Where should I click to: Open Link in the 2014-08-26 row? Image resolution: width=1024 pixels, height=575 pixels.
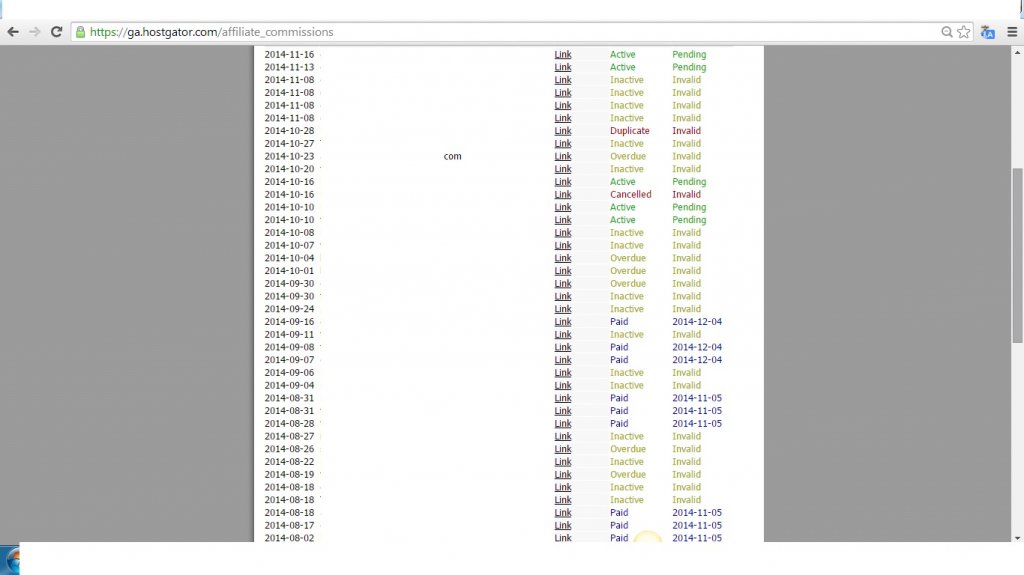pos(563,449)
